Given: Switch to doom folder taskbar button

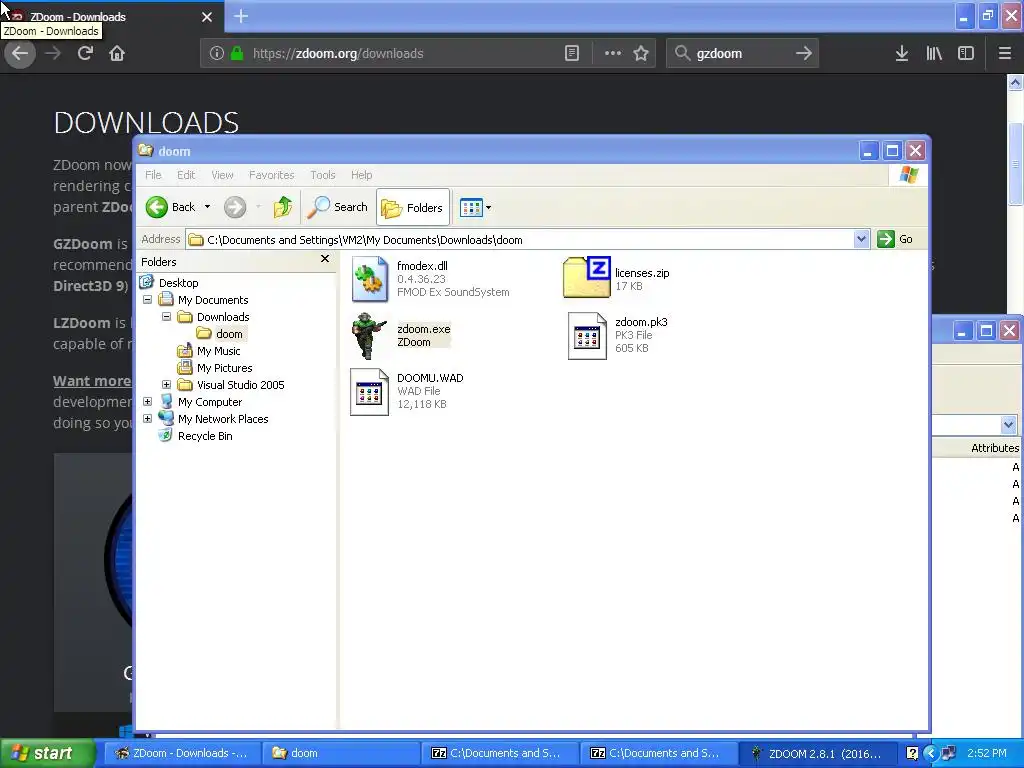Looking at the screenshot, I should pos(340,753).
